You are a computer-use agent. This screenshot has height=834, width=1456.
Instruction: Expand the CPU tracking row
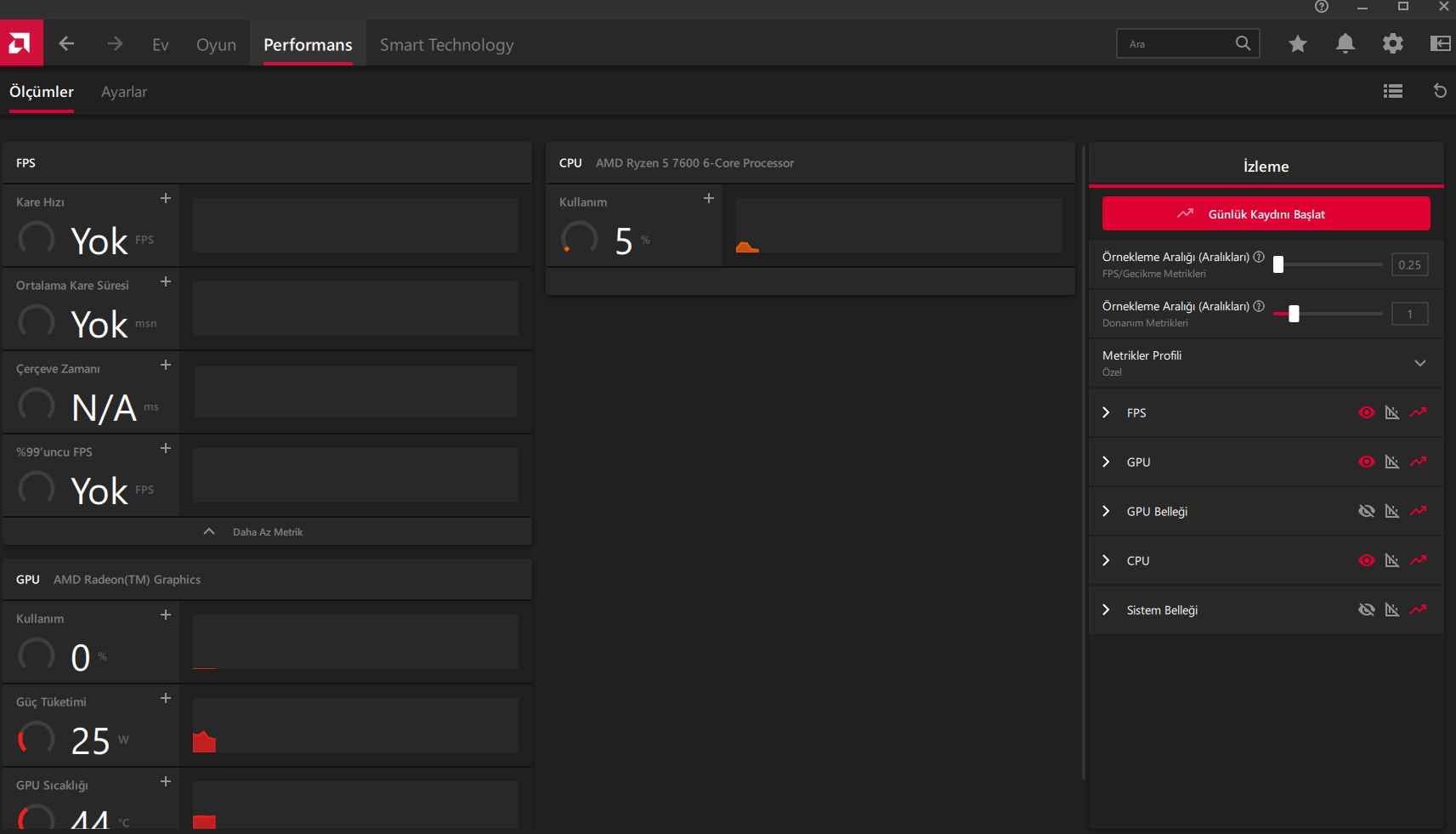(x=1106, y=560)
